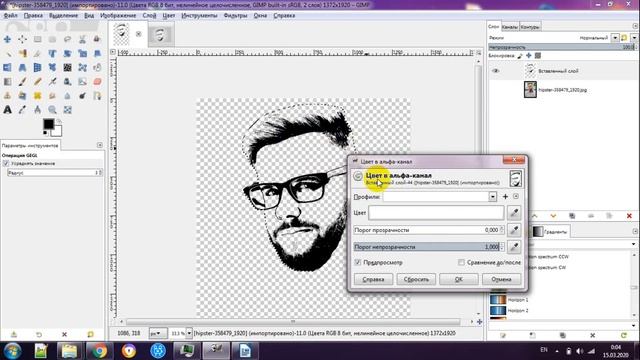
Task: Select the Zoom magnifier tool
Action: (52, 110)
